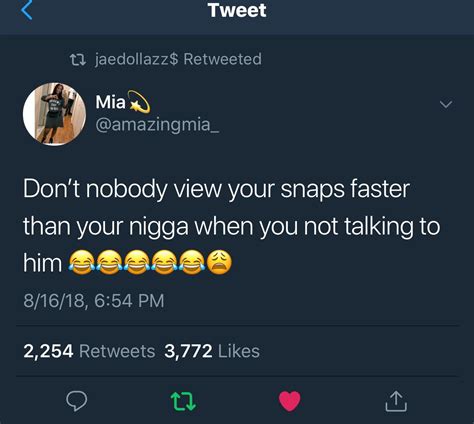The width and height of the screenshot is (474, 424).
Task: Tap the weary face emoji
Action: pos(219,263)
